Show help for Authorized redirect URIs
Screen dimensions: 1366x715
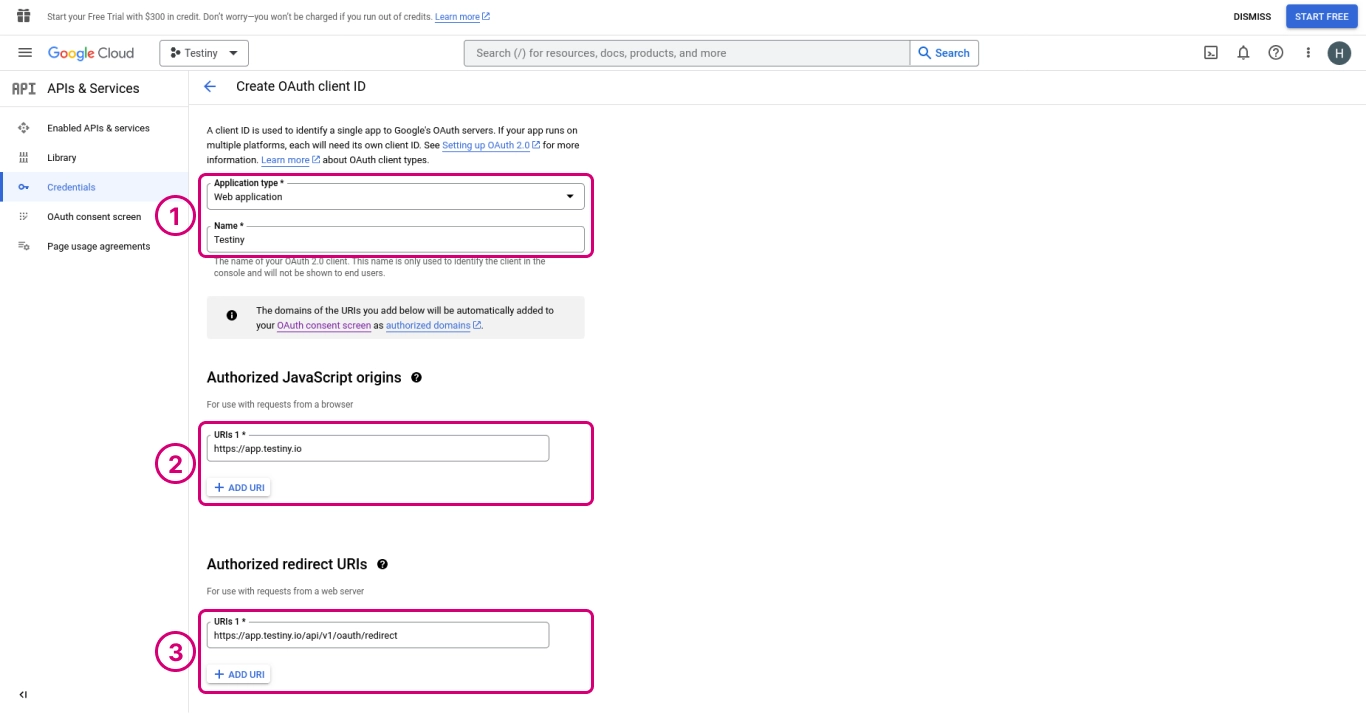(x=382, y=565)
